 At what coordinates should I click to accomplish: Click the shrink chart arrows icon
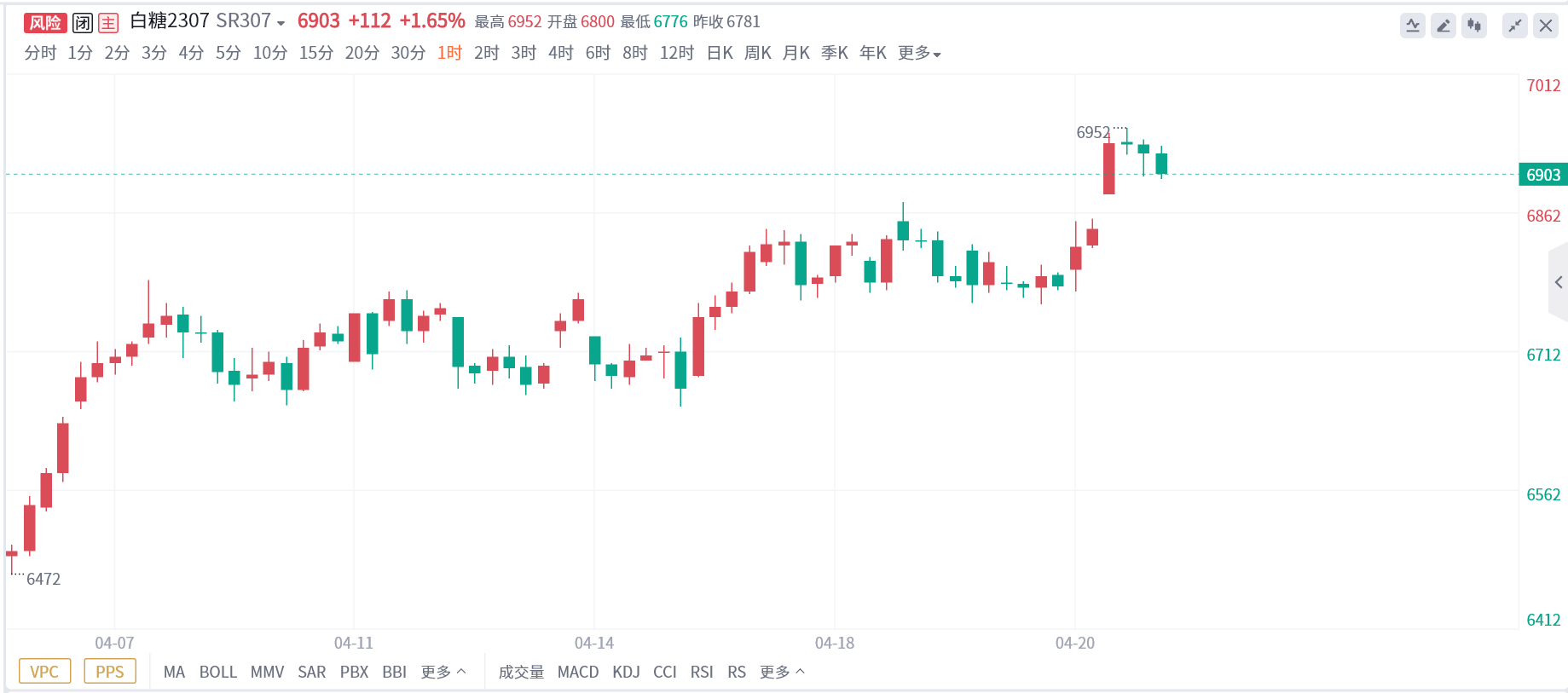1515,26
